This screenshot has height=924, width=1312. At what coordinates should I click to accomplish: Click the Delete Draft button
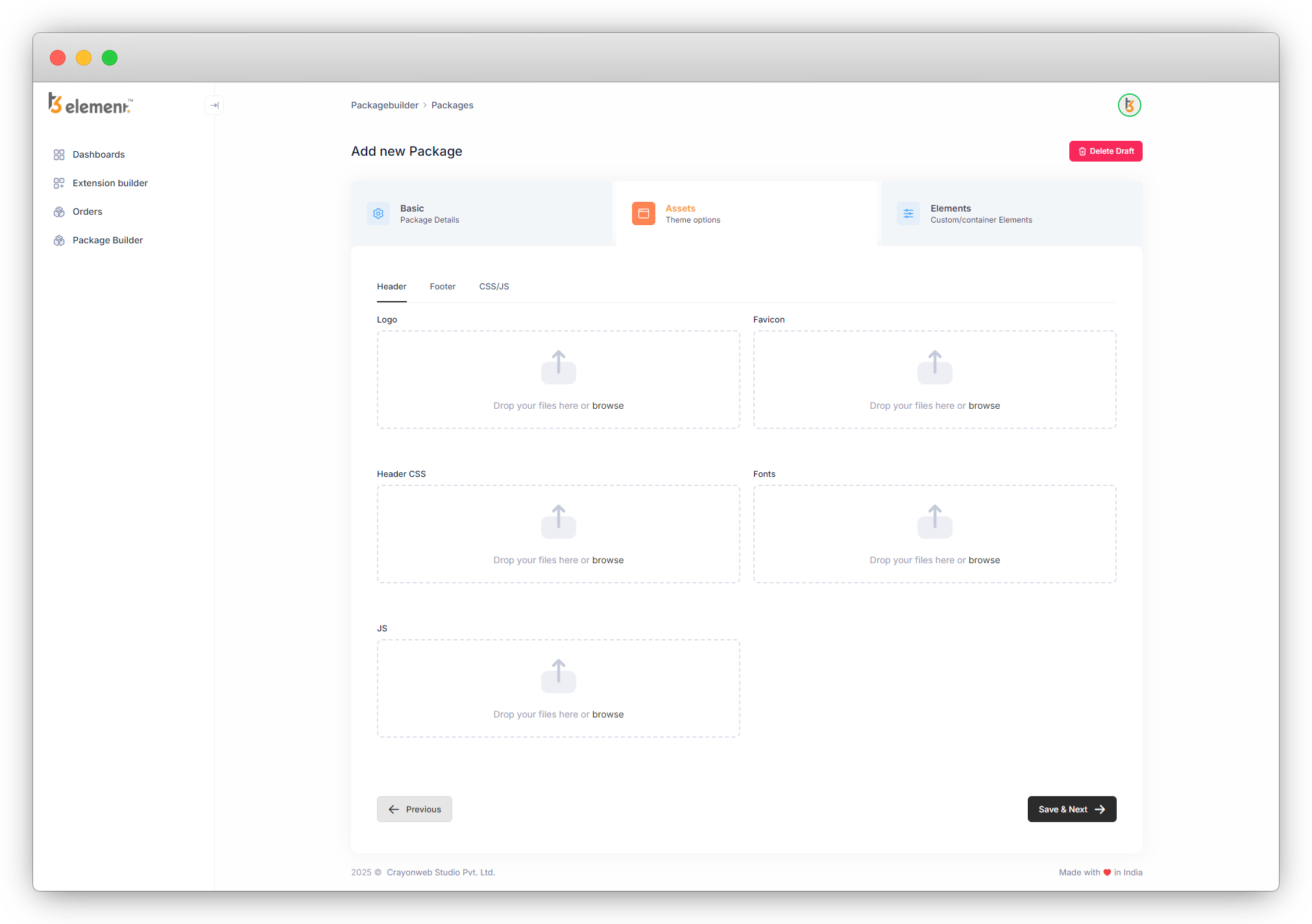coord(1105,151)
